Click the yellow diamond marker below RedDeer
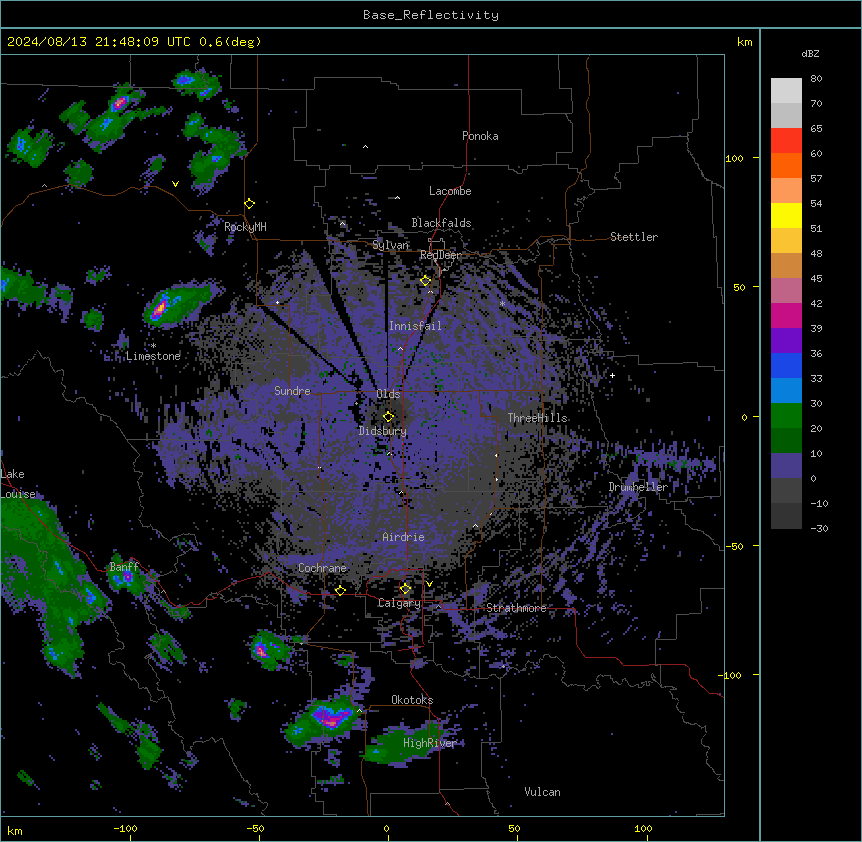 coord(426,281)
